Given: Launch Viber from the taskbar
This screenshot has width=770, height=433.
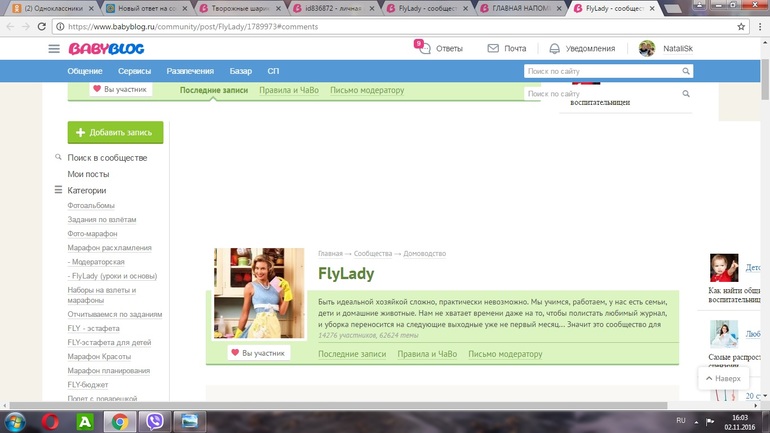Looking at the screenshot, I should point(154,421).
